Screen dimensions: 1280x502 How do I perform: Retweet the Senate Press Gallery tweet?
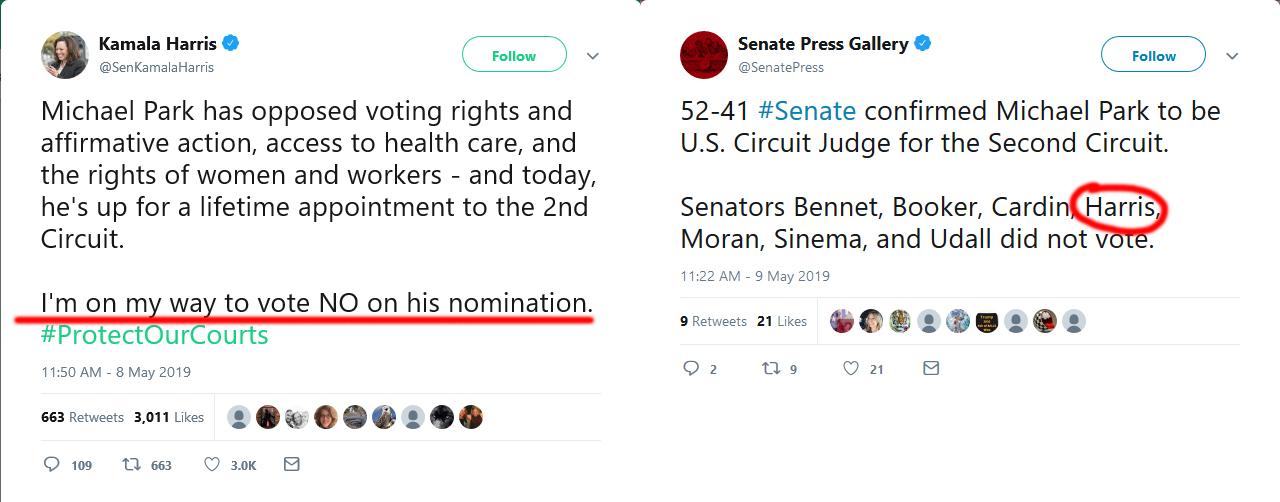pyautogui.click(x=779, y=368)
